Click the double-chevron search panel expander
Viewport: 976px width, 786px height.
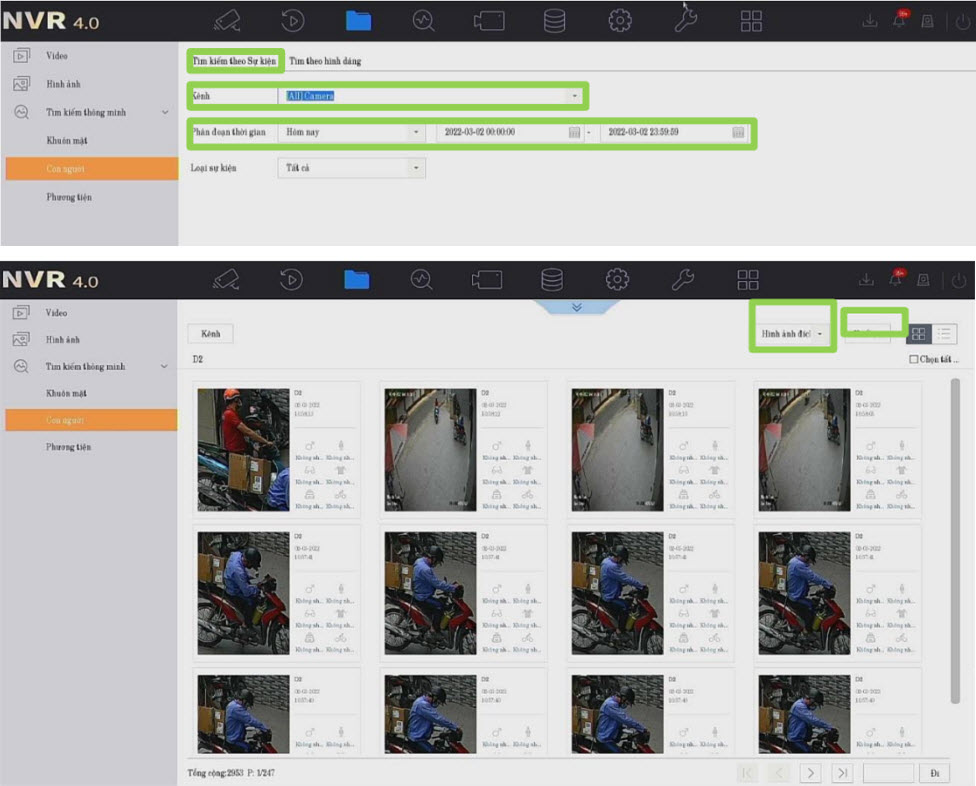pyautogui.click(x=576, y=307)
